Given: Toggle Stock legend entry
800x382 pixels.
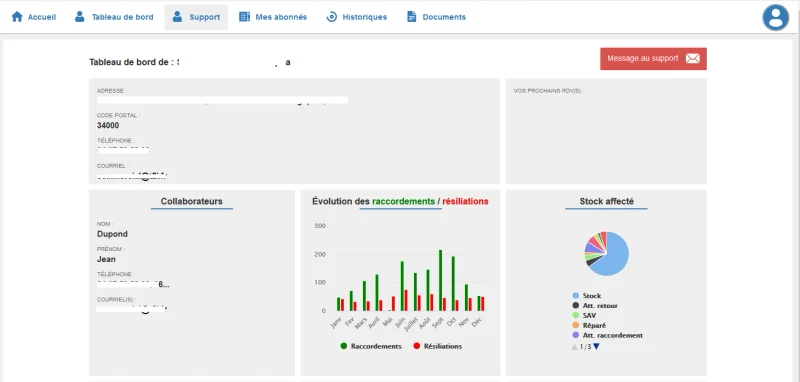Looking at the screenshot, I should [587, 296].
